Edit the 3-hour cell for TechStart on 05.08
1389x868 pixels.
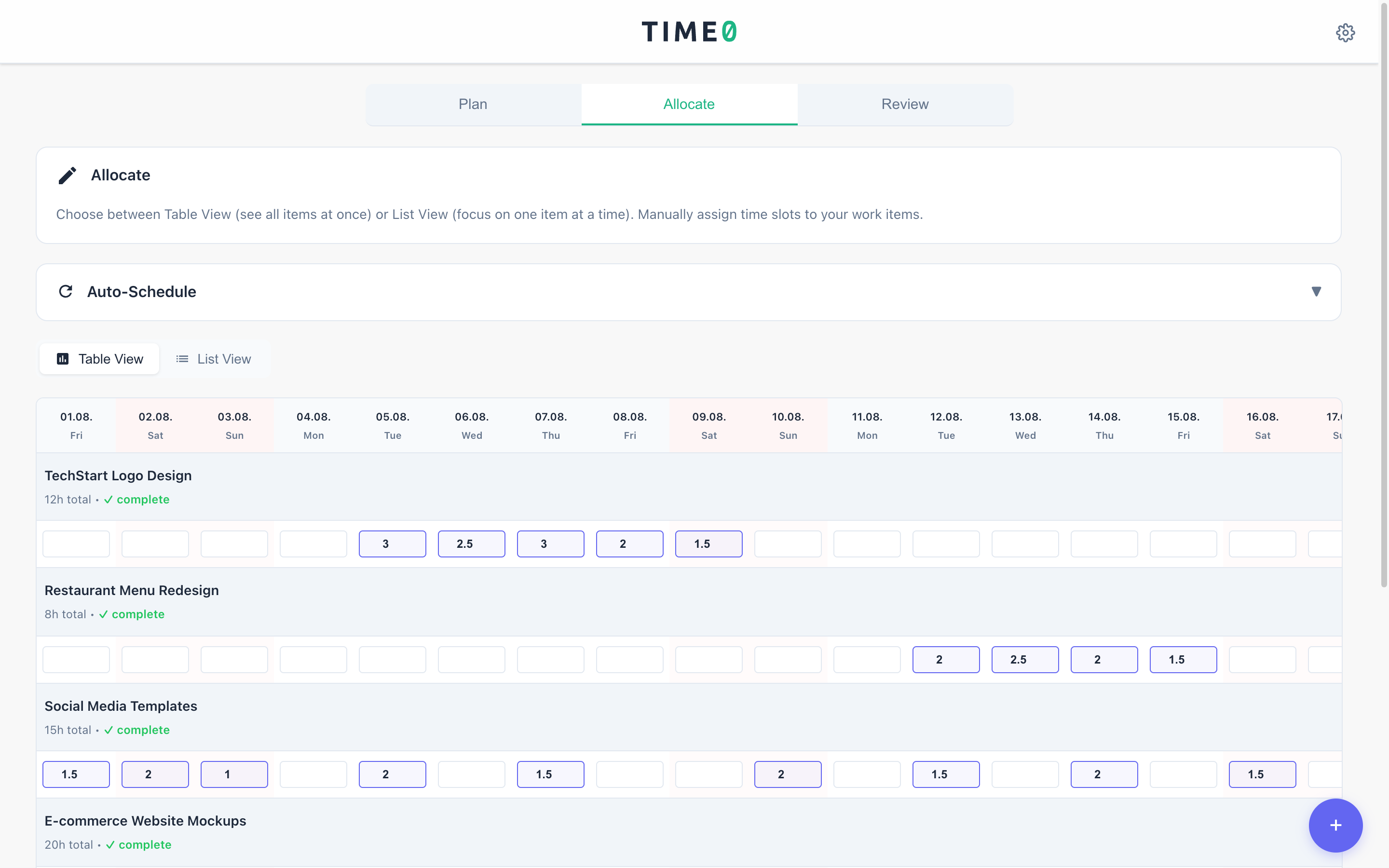(392, 543)
